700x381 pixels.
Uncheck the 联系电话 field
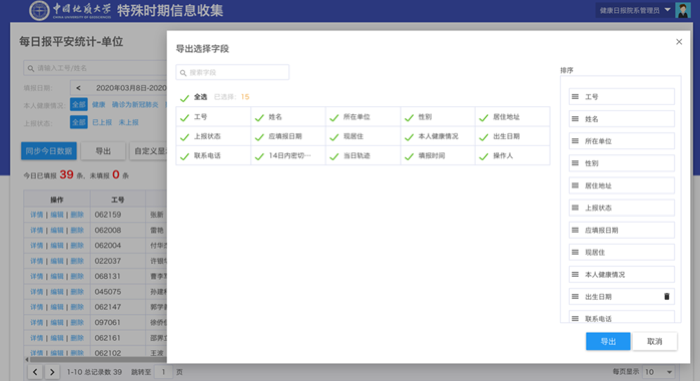click(x=184, y=156)
